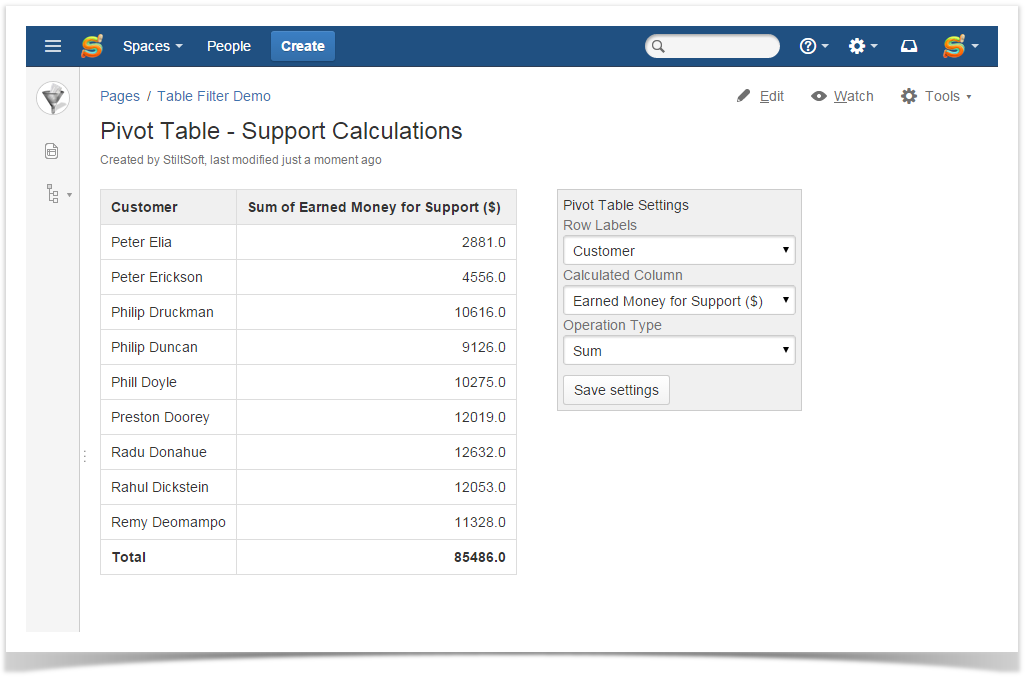Watch this page via eye icon
The height and width of the screenshot is (681, 1032).
point(842,96)
